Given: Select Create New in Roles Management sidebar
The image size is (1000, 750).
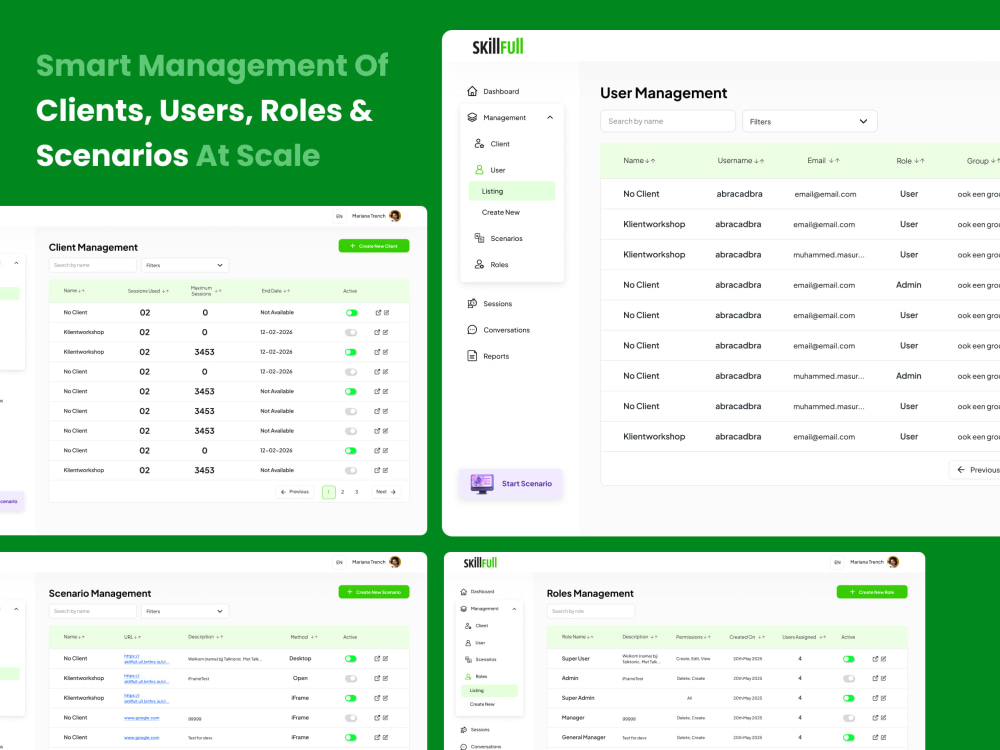Looking at the screenshot, I should coord(482,704).
